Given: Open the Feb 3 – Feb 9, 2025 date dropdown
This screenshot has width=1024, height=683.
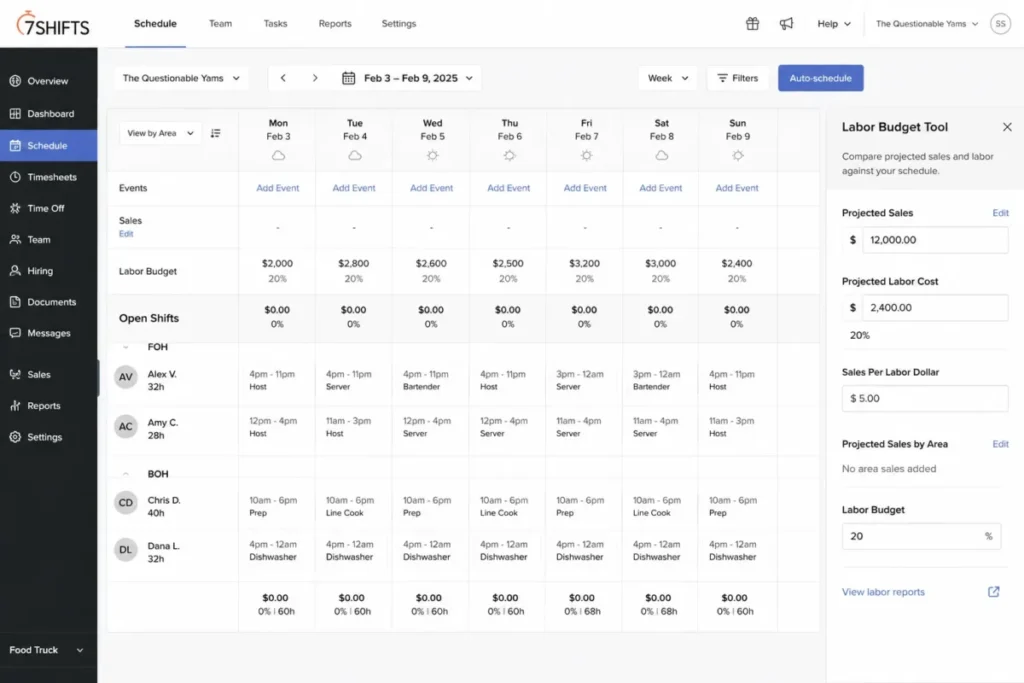Looking at the screenshot, I should click(x=418, y=78).
